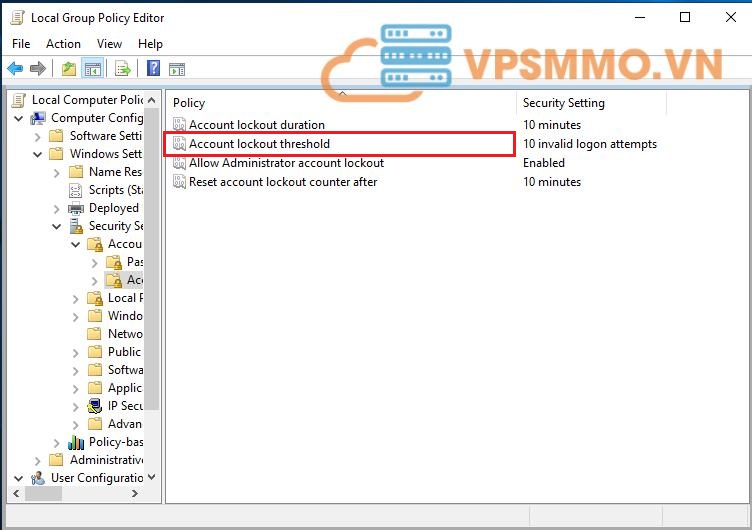The height and width of the screenshot is (530, 752).
Task: Open the View menu
Action: click(x=109, y=44)
